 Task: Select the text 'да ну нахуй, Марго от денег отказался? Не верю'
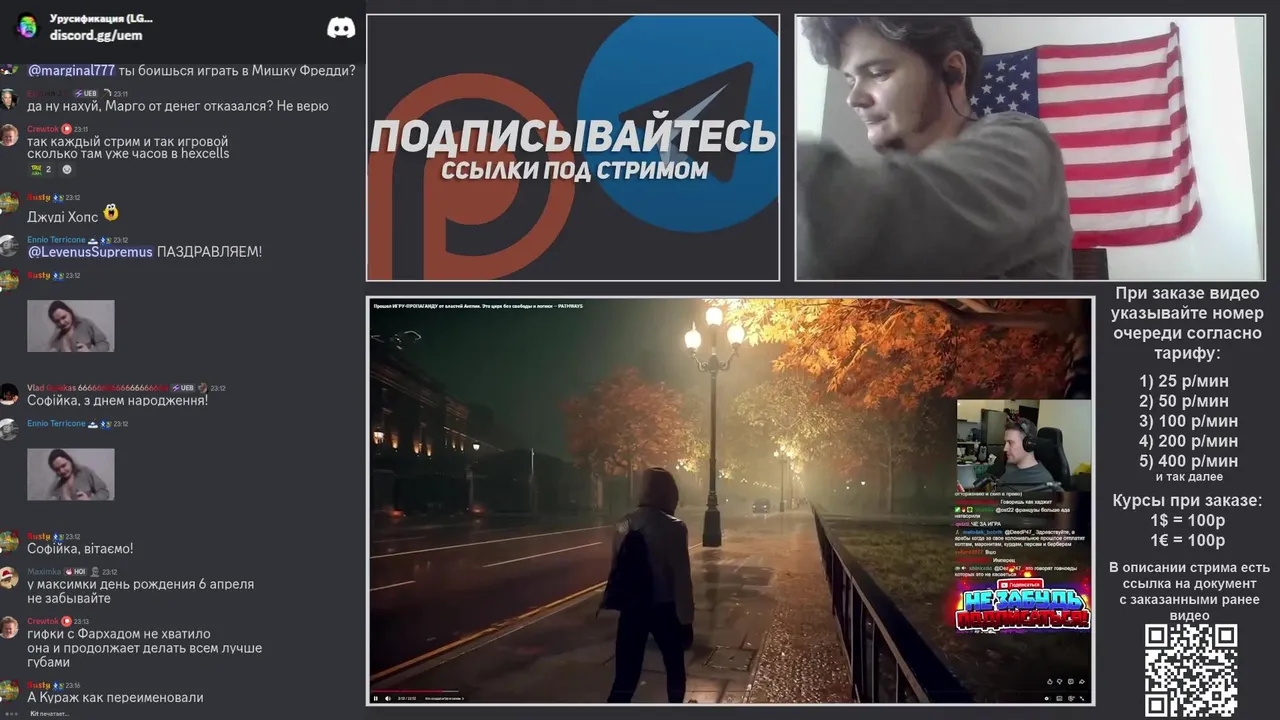point(178,106)
